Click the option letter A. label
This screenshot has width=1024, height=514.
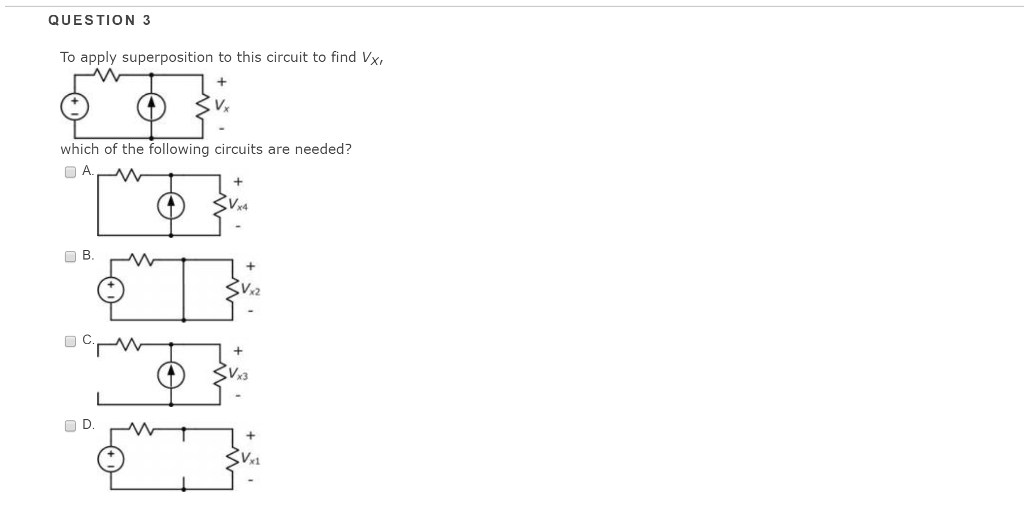pyautogui.click(x=88, y=171)
